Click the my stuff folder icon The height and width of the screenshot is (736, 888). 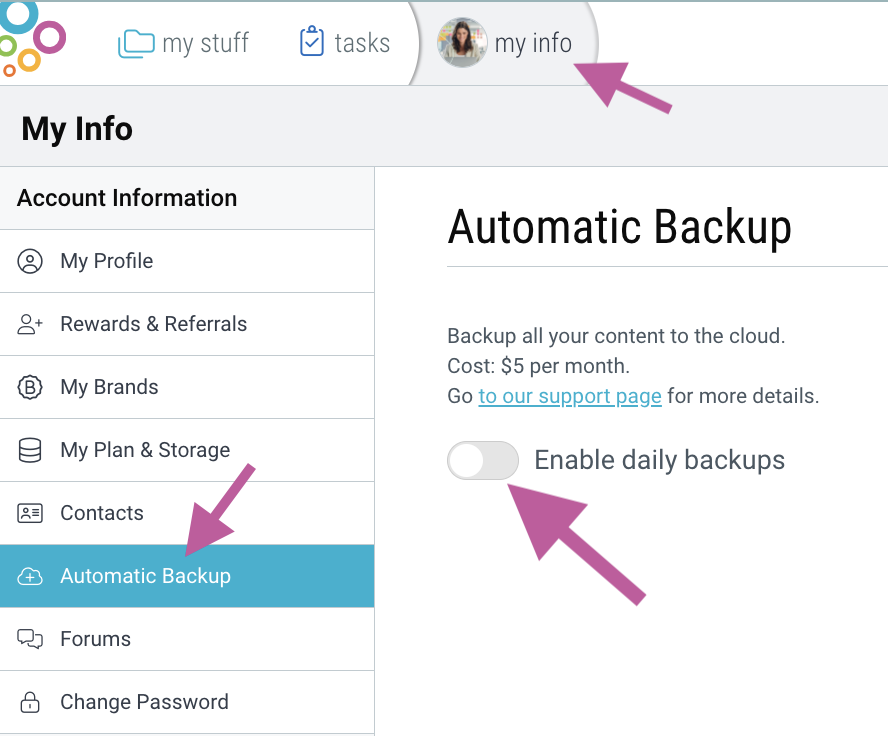click(x=136, y=43)
